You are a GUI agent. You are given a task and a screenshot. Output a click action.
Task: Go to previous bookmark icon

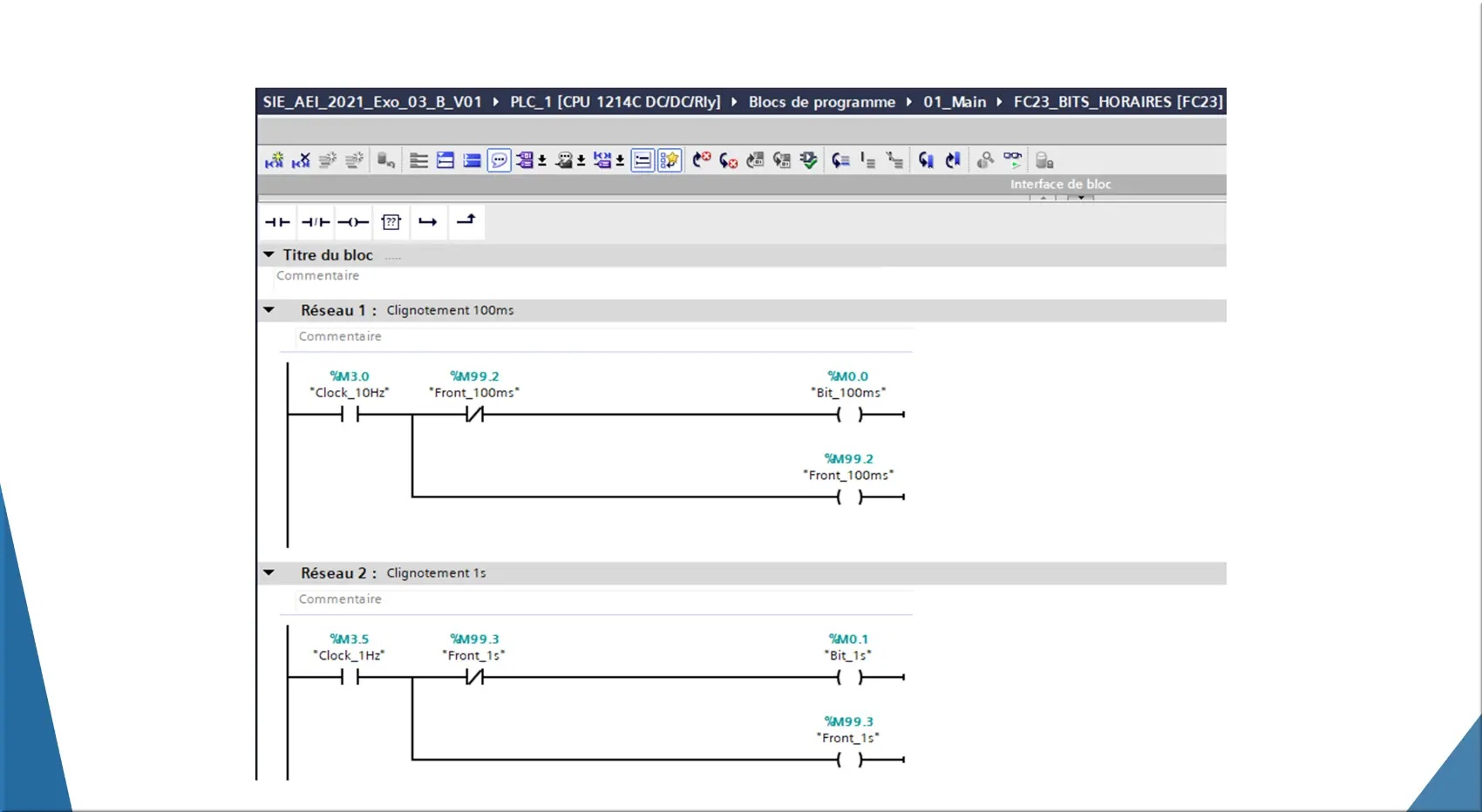(953, 160)
